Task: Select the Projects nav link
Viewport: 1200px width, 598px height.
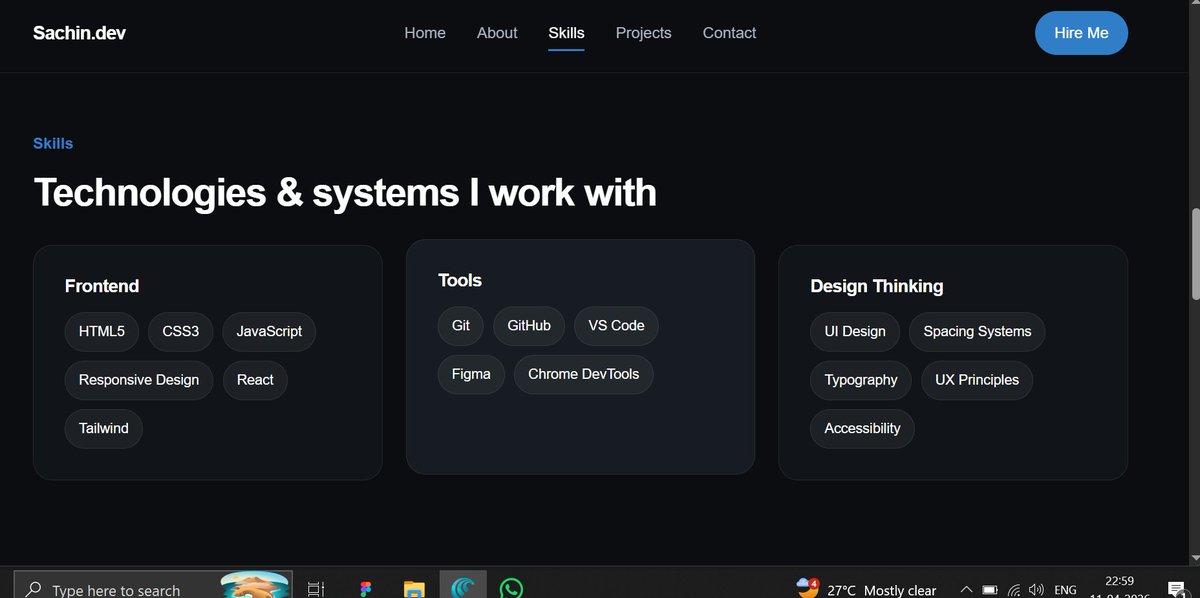Action: pyautogui.click(x=644, y=33)
